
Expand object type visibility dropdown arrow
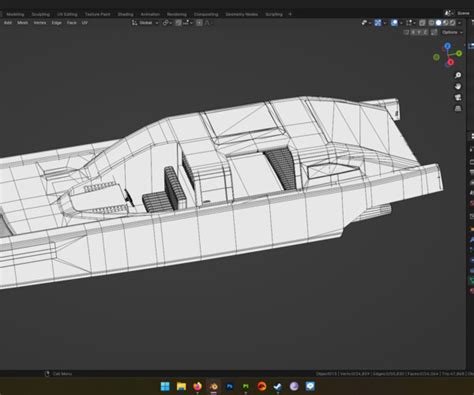coord(370,23)
